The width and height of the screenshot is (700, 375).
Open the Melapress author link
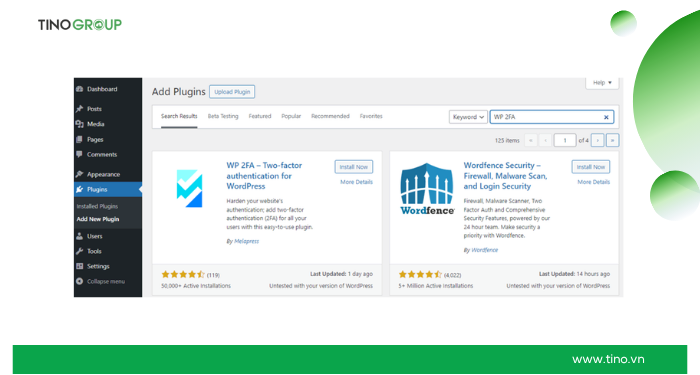tap(246, 242)
